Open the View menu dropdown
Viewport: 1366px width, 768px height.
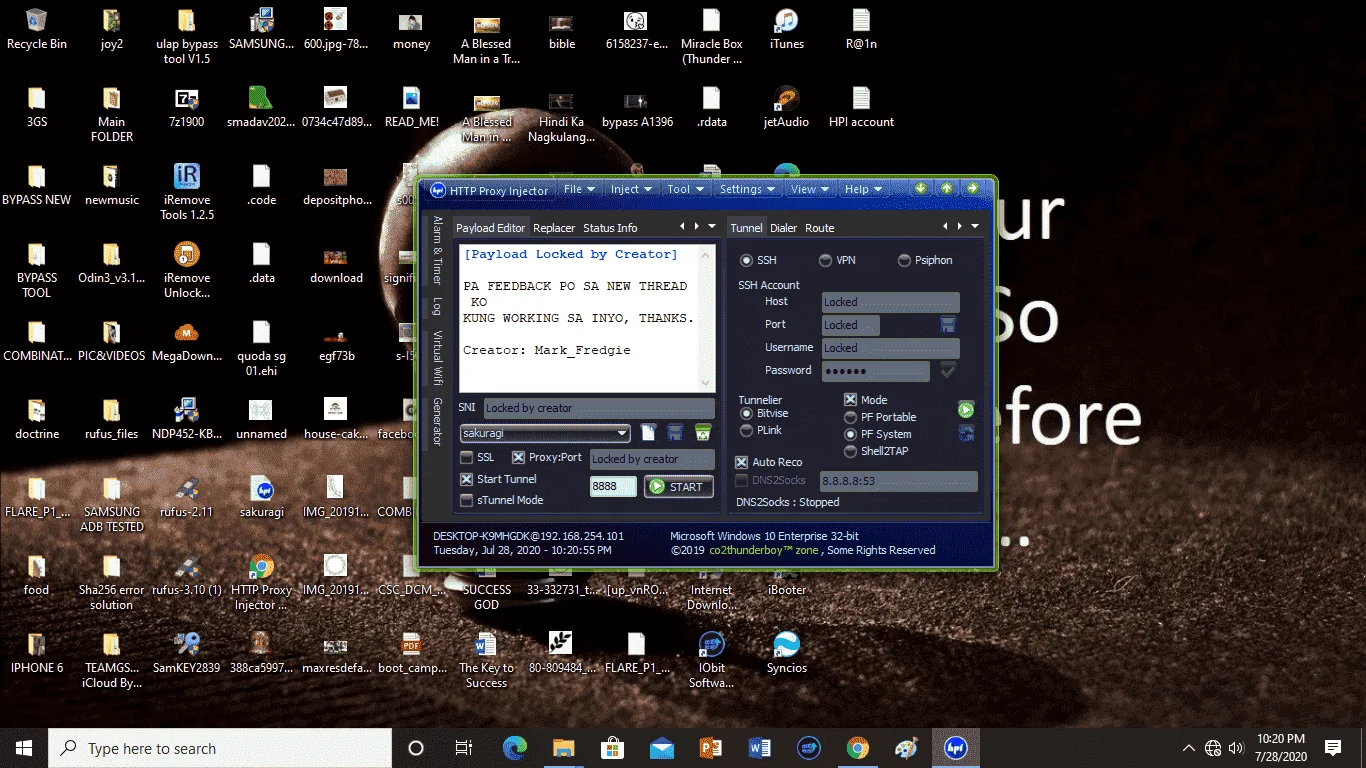click(x=810, y=189)
